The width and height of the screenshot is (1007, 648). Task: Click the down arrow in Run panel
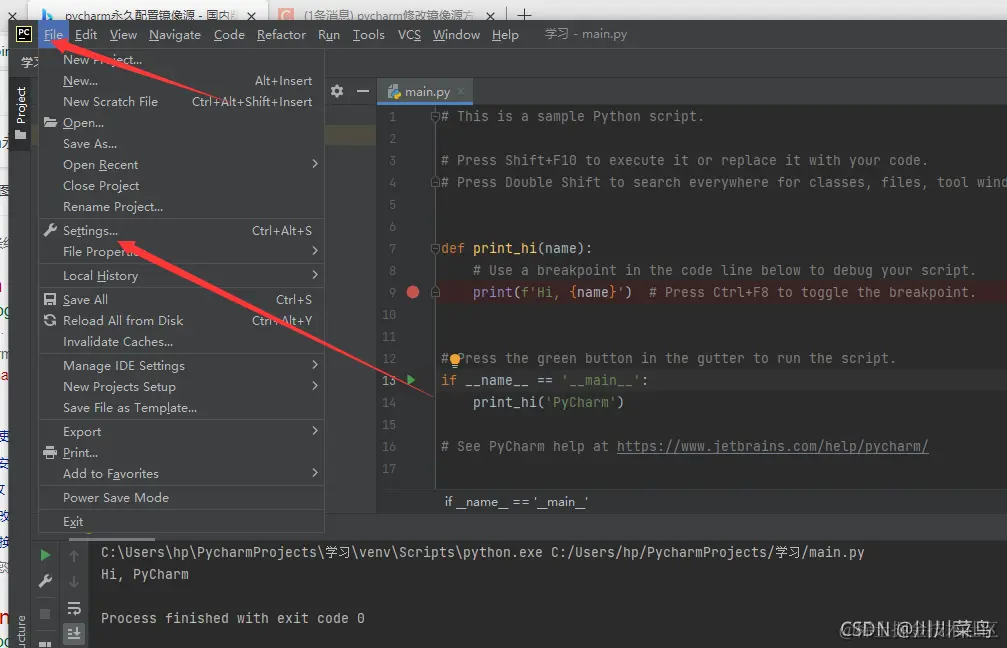74,582
